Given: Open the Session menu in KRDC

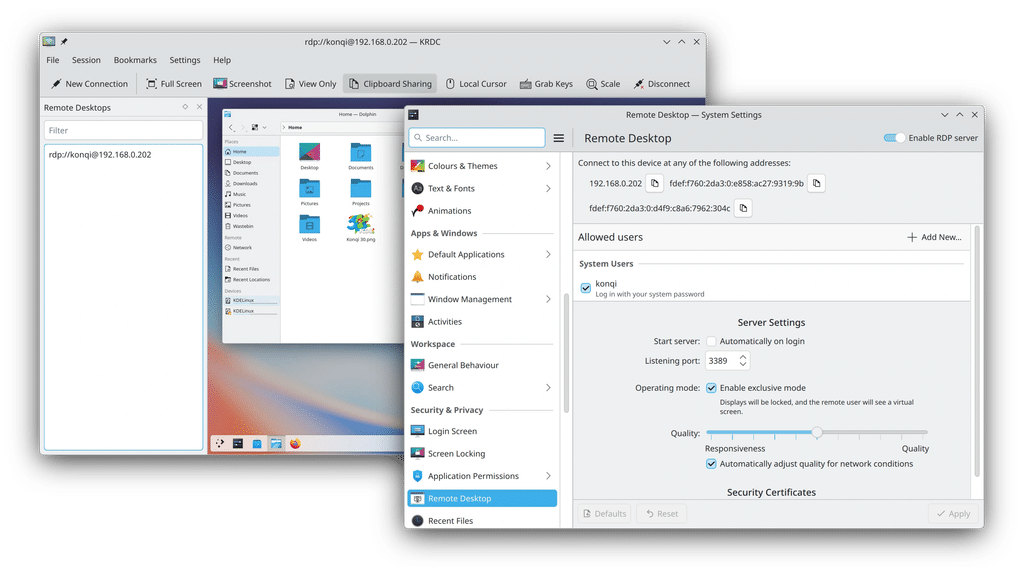Looking at the screenshot, I should pyautogui.click(x=86, y=60).
